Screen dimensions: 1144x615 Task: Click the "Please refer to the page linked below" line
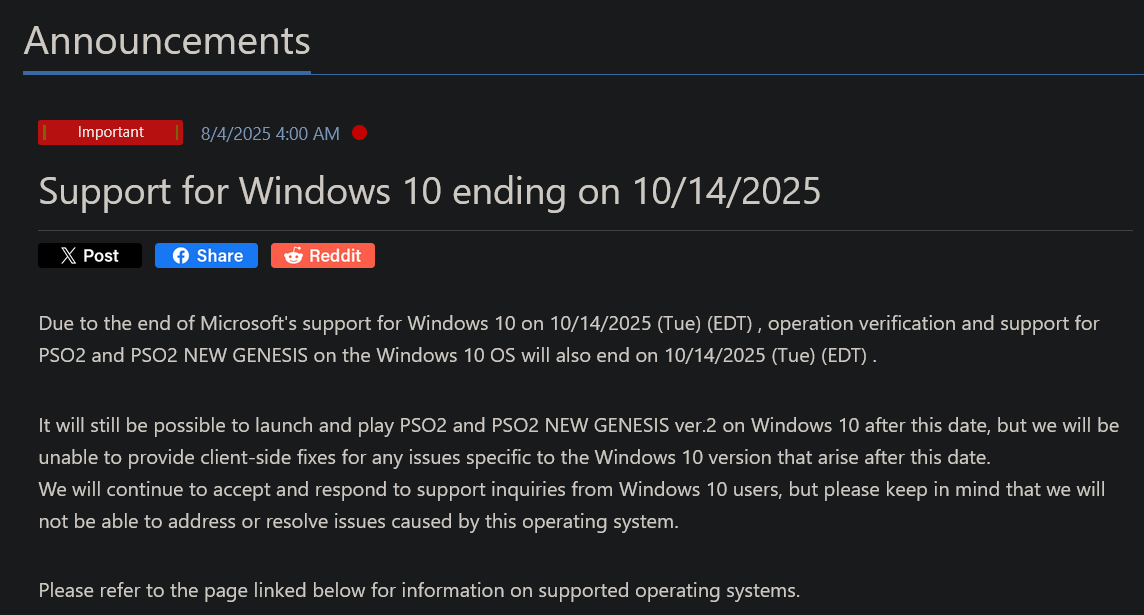tap(419, 590)
